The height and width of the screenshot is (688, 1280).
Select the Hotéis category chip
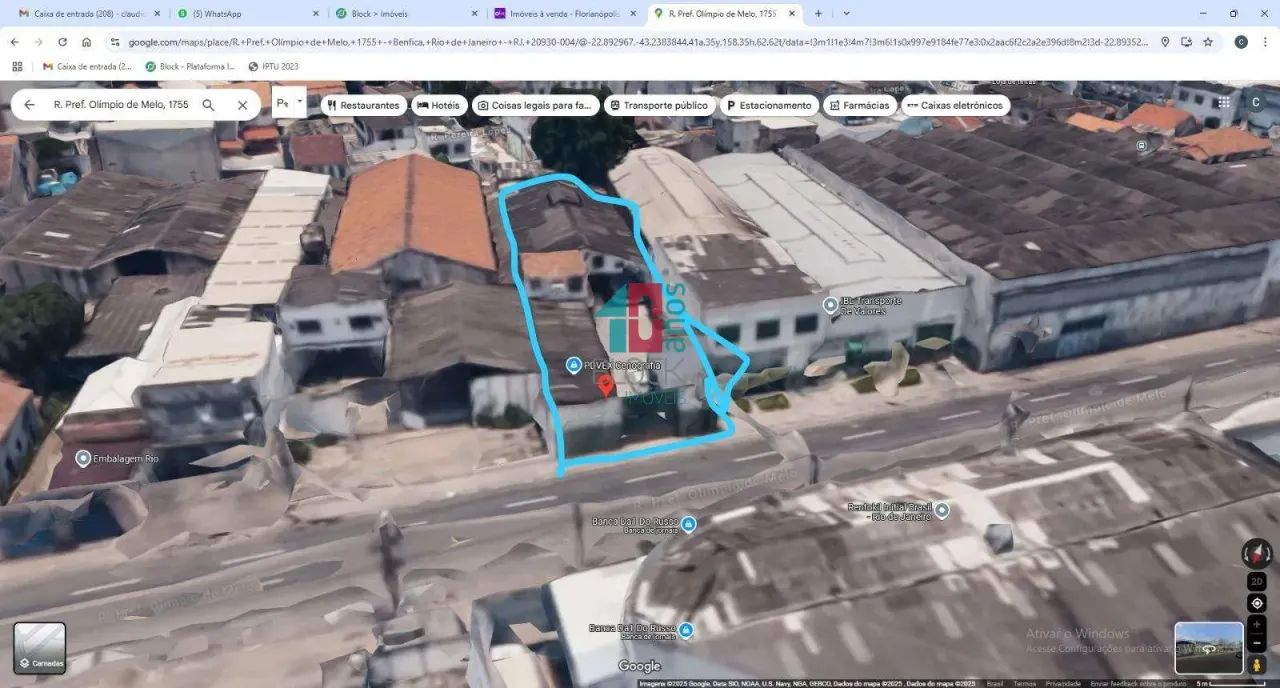click(x=439, y=105)
